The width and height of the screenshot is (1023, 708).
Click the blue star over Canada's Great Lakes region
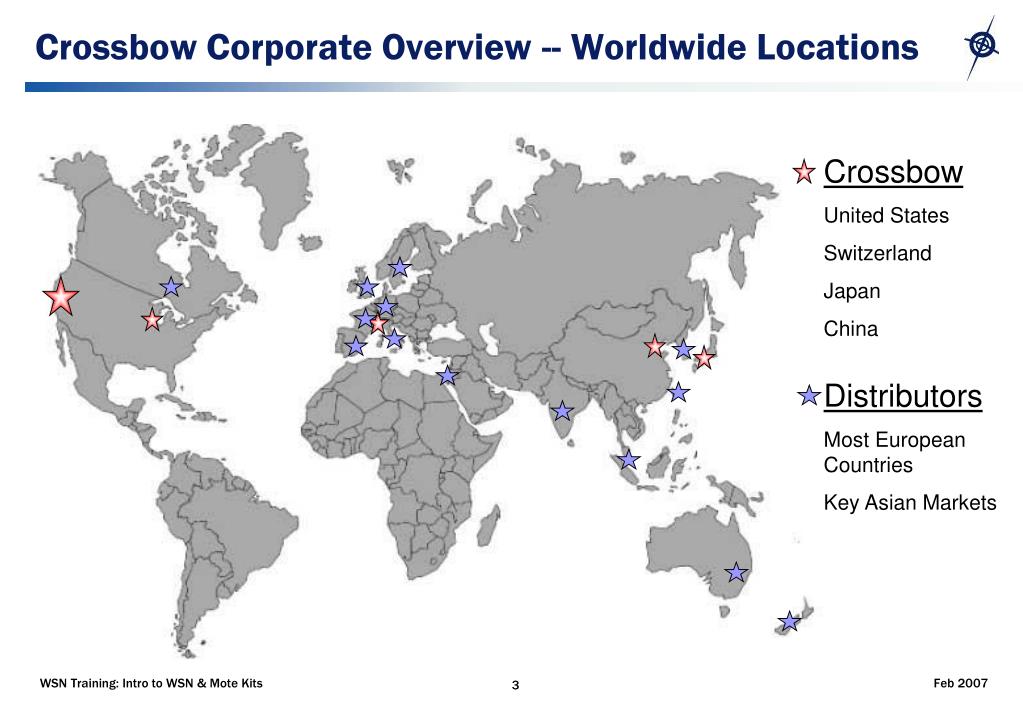pos(171,286)
